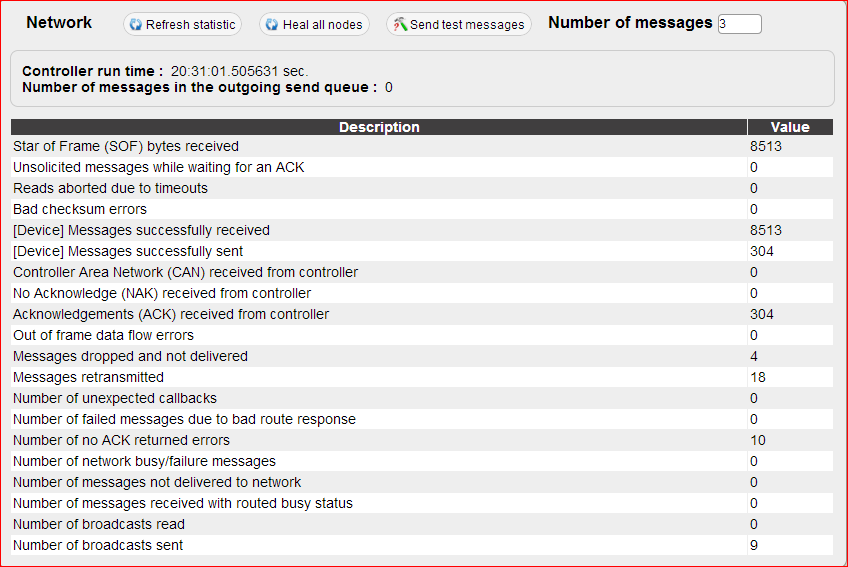Click the Messages successfully sent value 304

click(761, 251)
